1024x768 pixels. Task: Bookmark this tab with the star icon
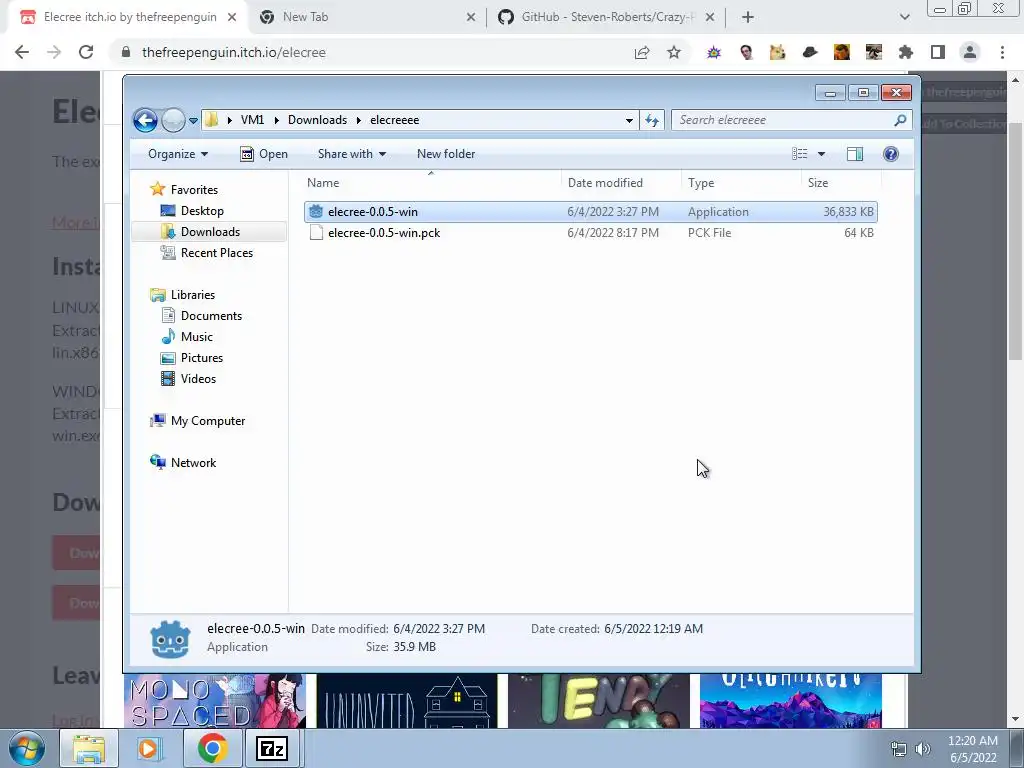tap(674, 52)
